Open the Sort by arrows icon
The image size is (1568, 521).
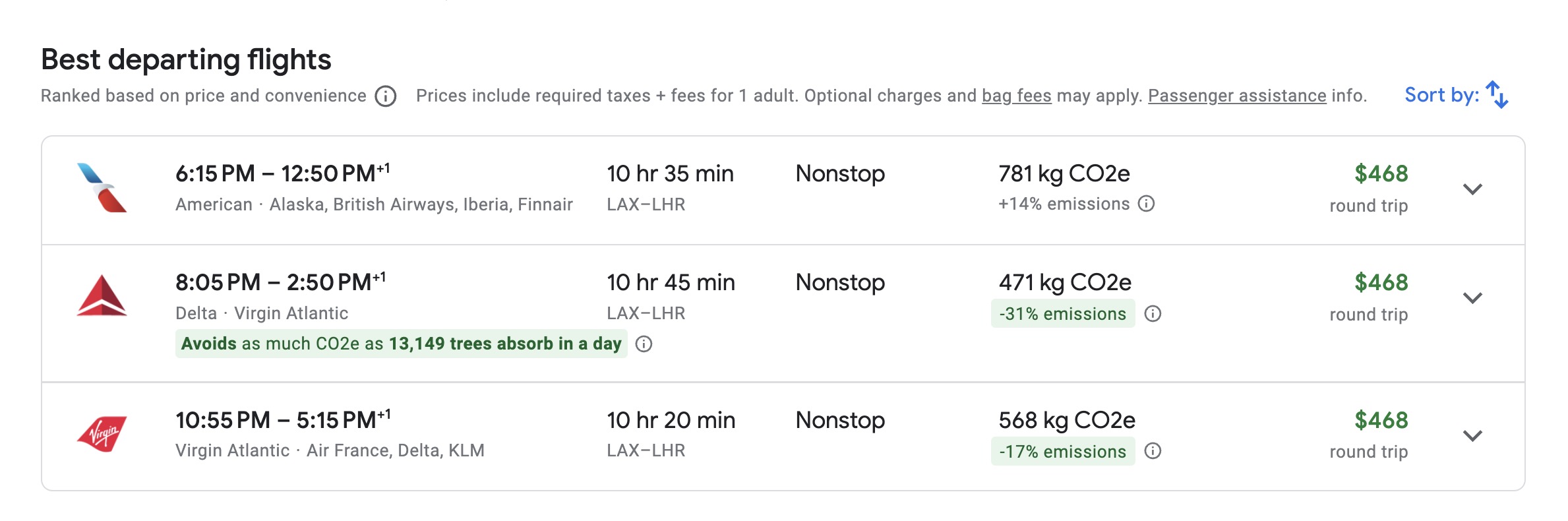1497,95
